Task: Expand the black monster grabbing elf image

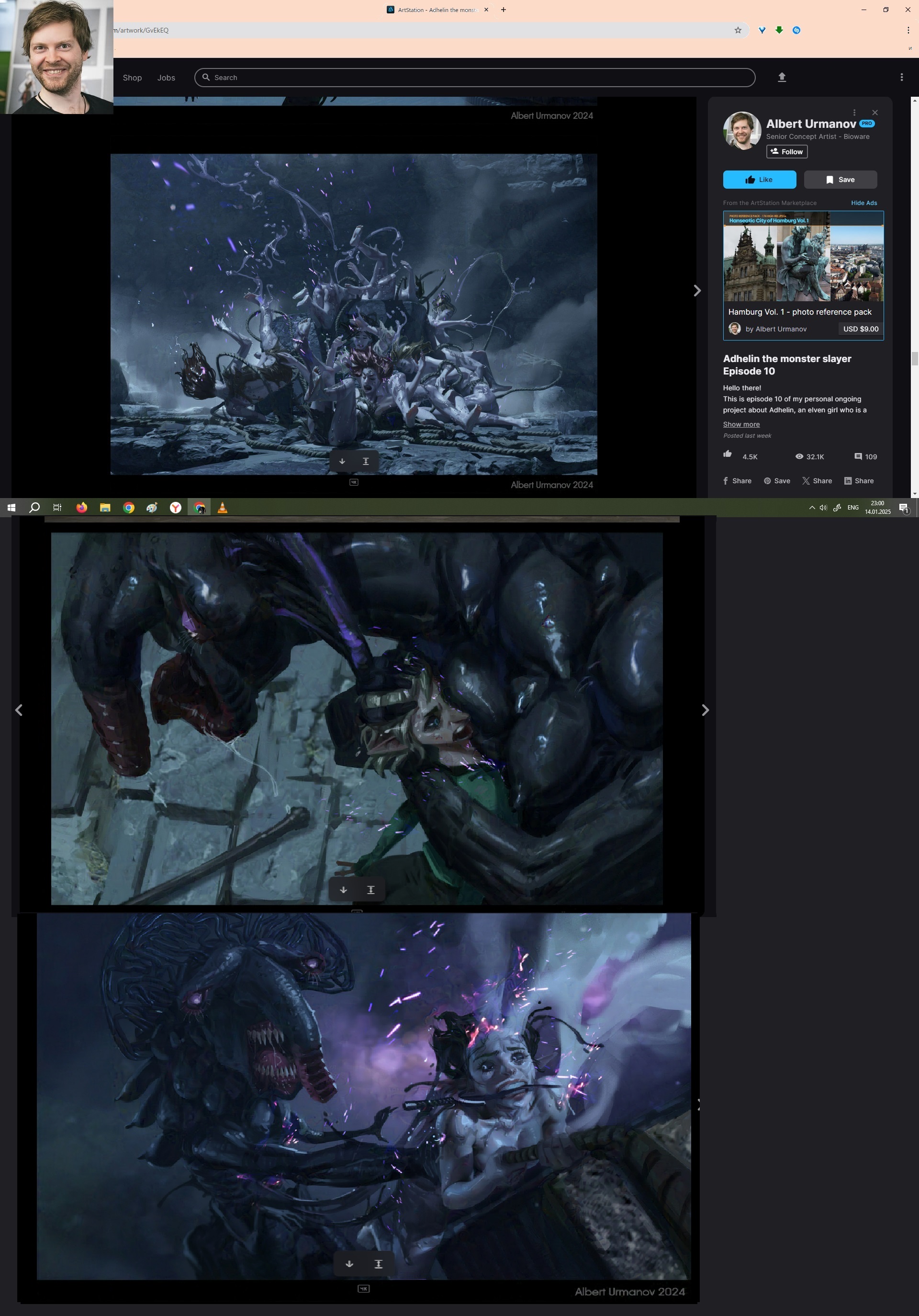Action: coord(370,890)
